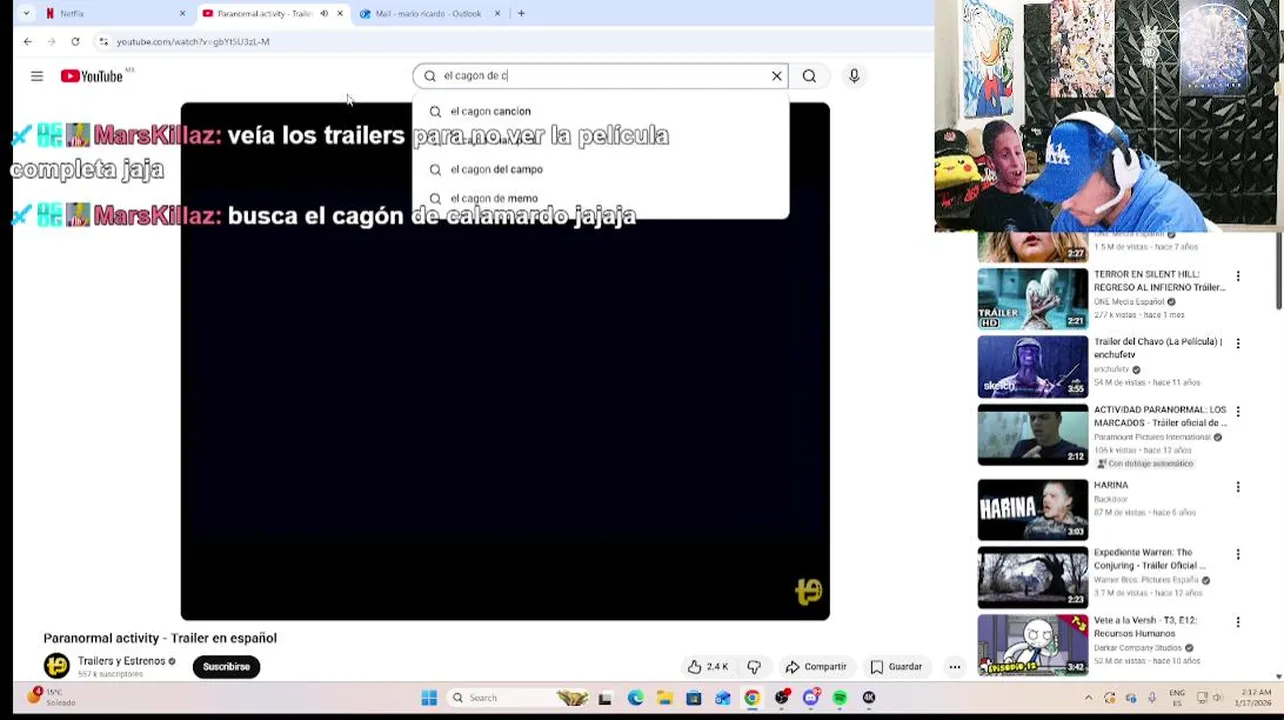Start voice search with the microphone
This screenshot has height=720, width=1284.
854,76
